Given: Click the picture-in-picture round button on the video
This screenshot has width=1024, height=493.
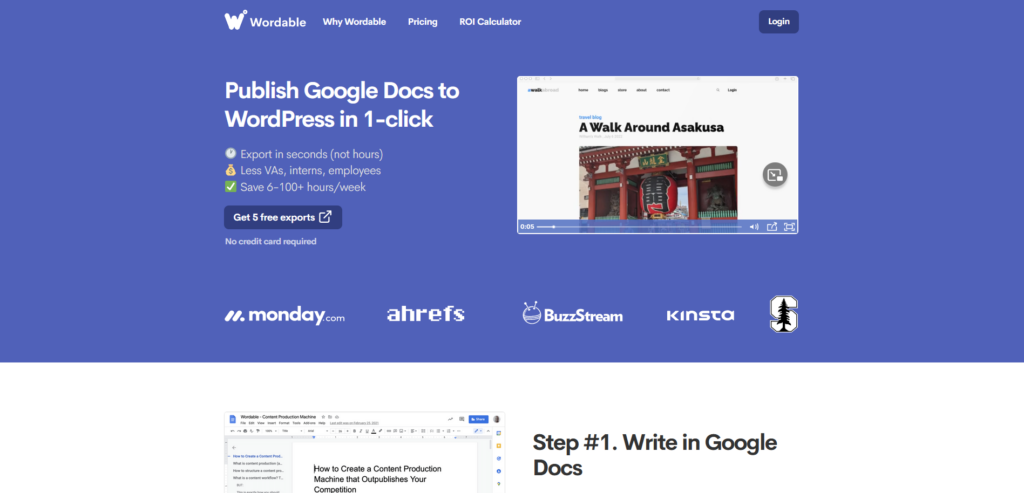Looking at the screenshot, I should click(775, 174).
